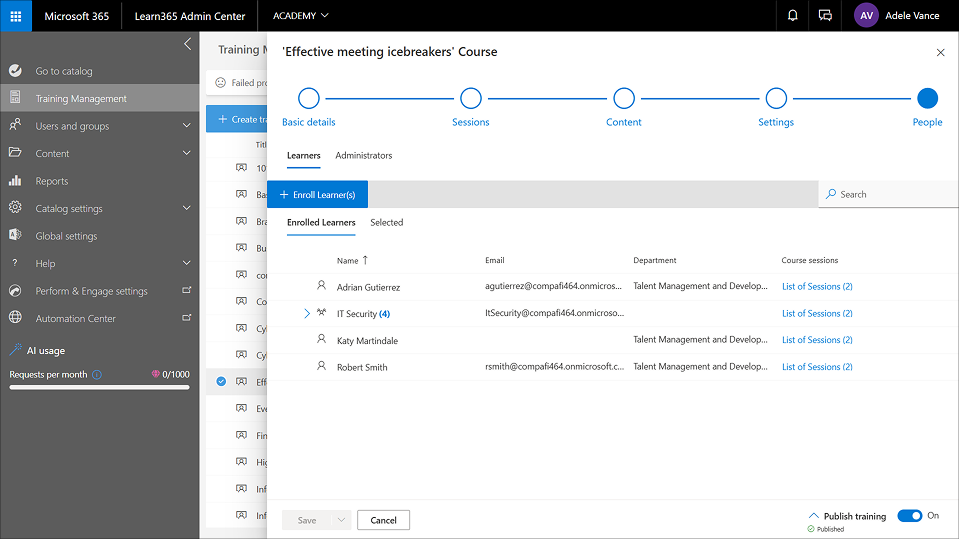The image size is (959, 539).
Task: Click the Create training button
Action: [237, 119]
